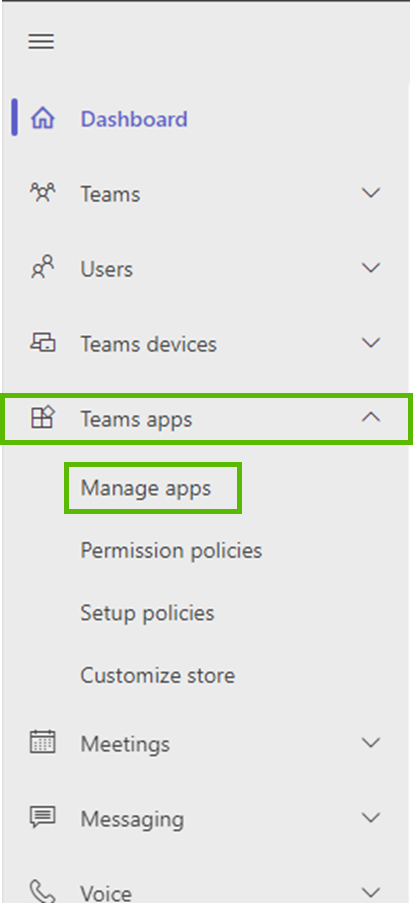Screen dimensions: 413x903
Task: Click the Dashboard home icon
Action: (43, 118)
